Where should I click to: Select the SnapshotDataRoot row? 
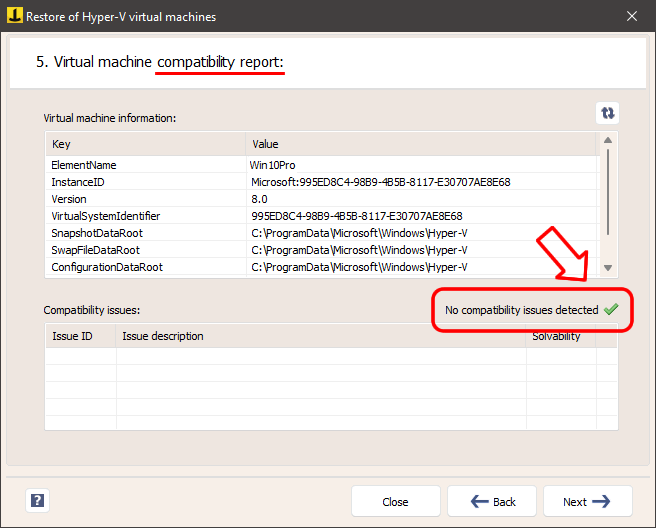(321, 233)
